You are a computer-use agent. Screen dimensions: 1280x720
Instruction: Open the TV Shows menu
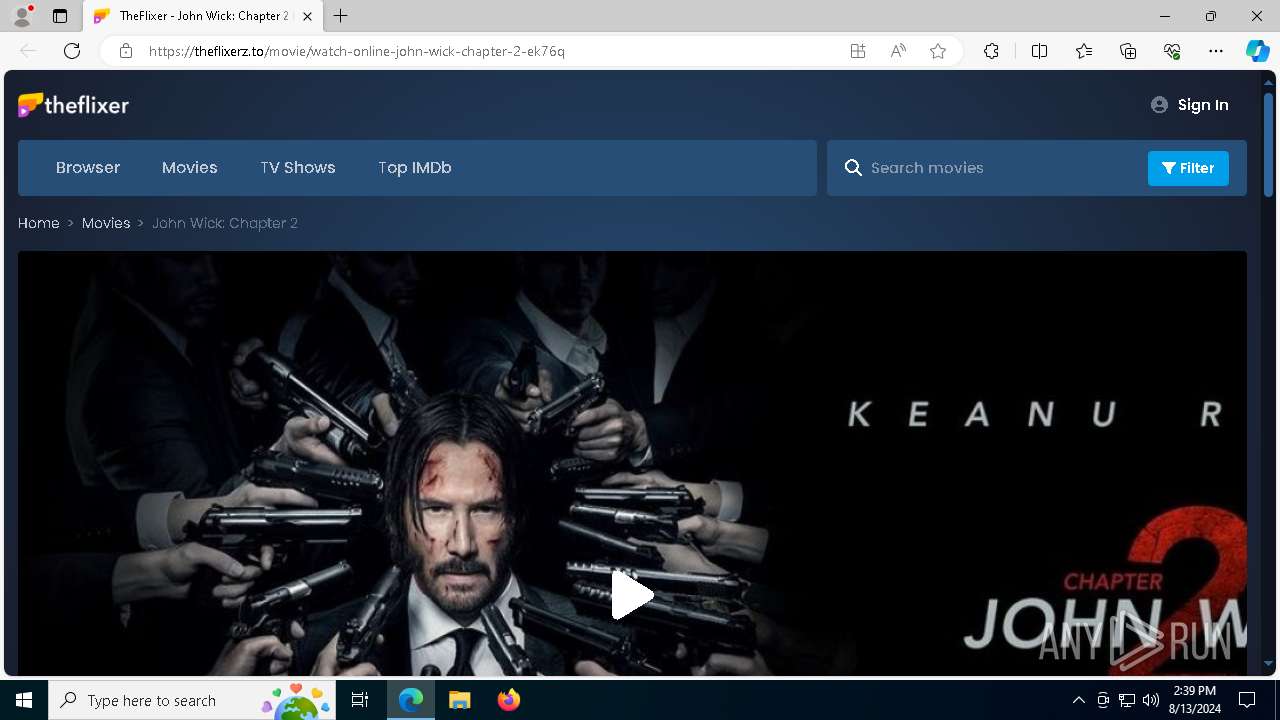click(x=298, y=168)
